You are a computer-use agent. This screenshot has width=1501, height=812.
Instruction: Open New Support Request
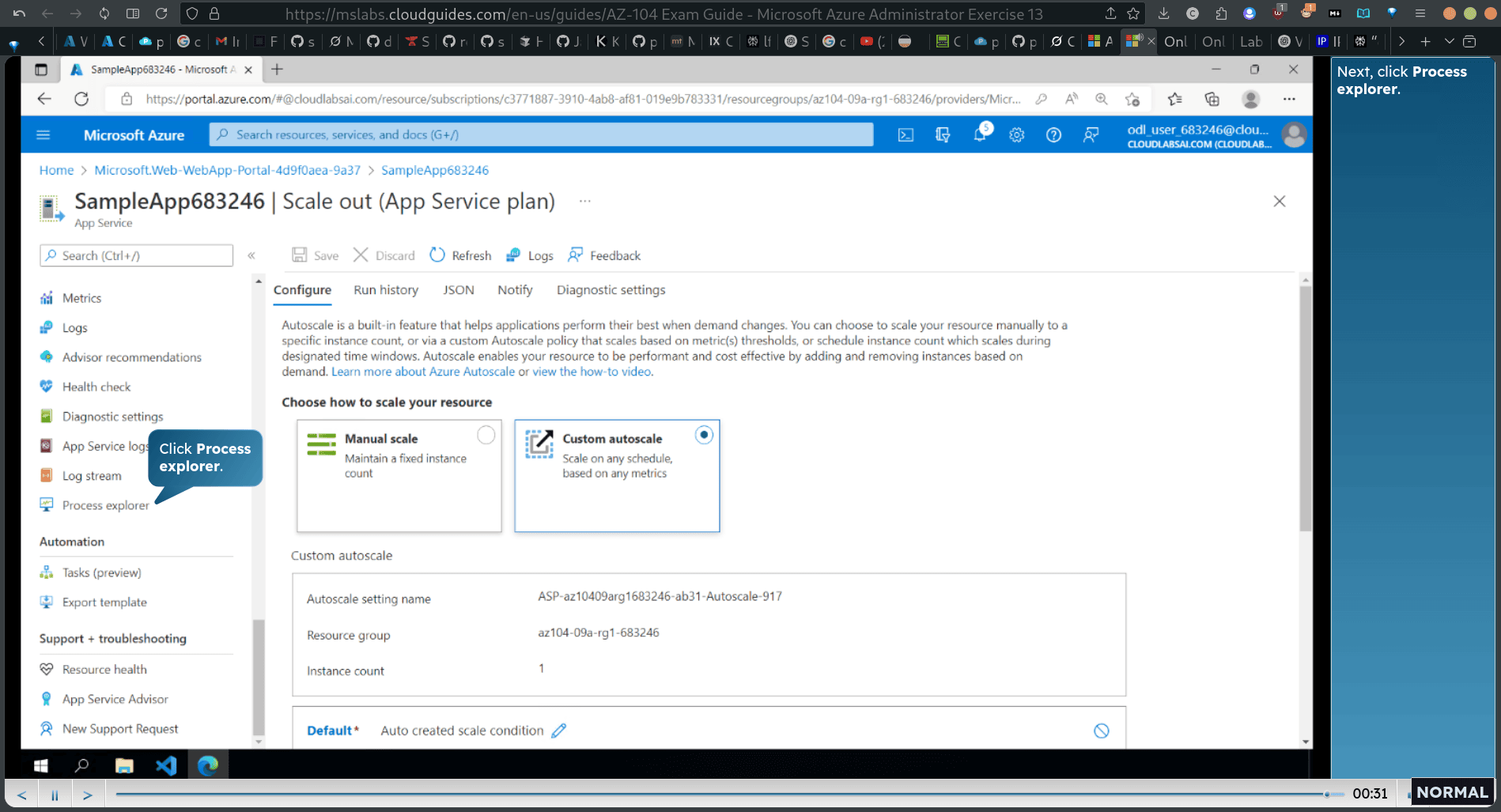click(x=120, y=729)
